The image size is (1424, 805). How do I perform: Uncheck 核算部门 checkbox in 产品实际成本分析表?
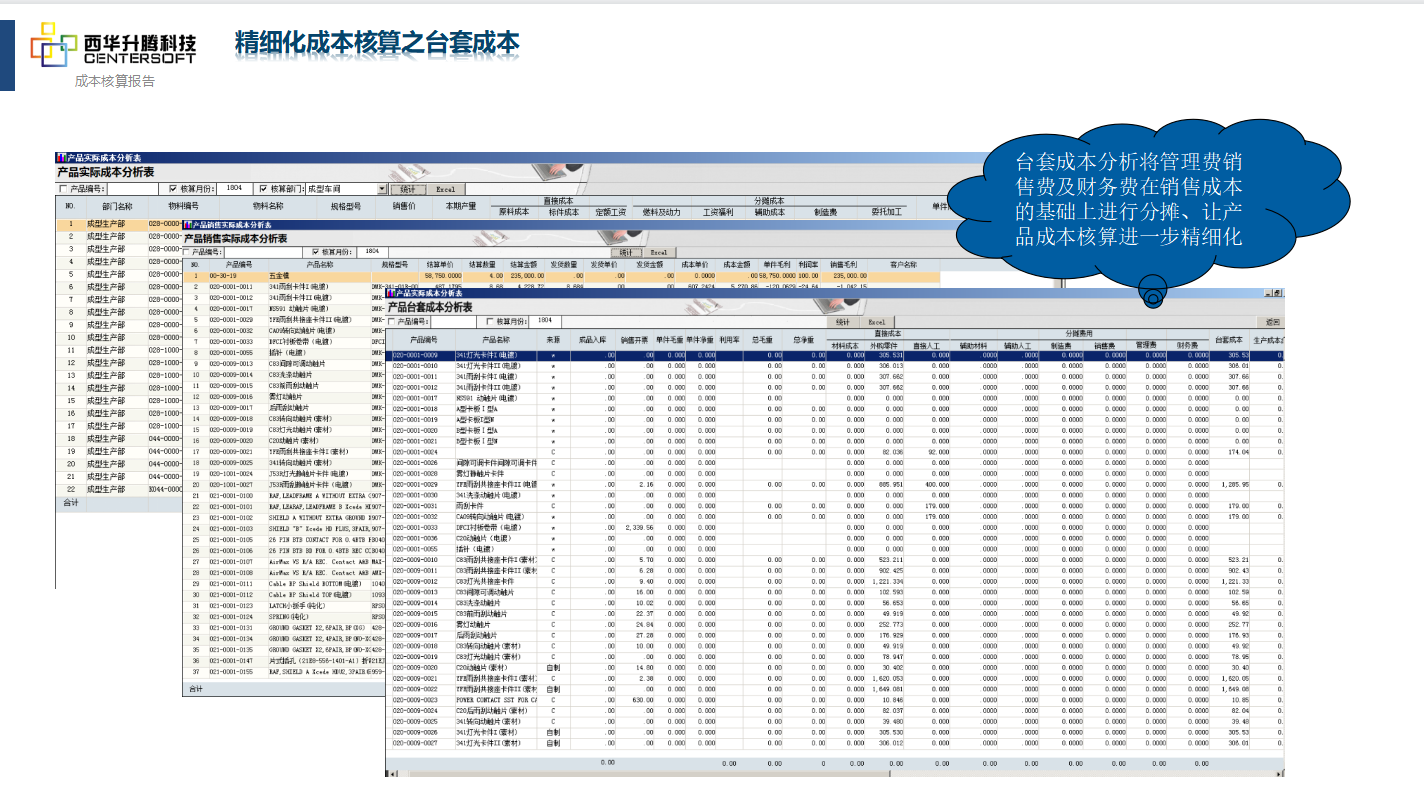263,188
